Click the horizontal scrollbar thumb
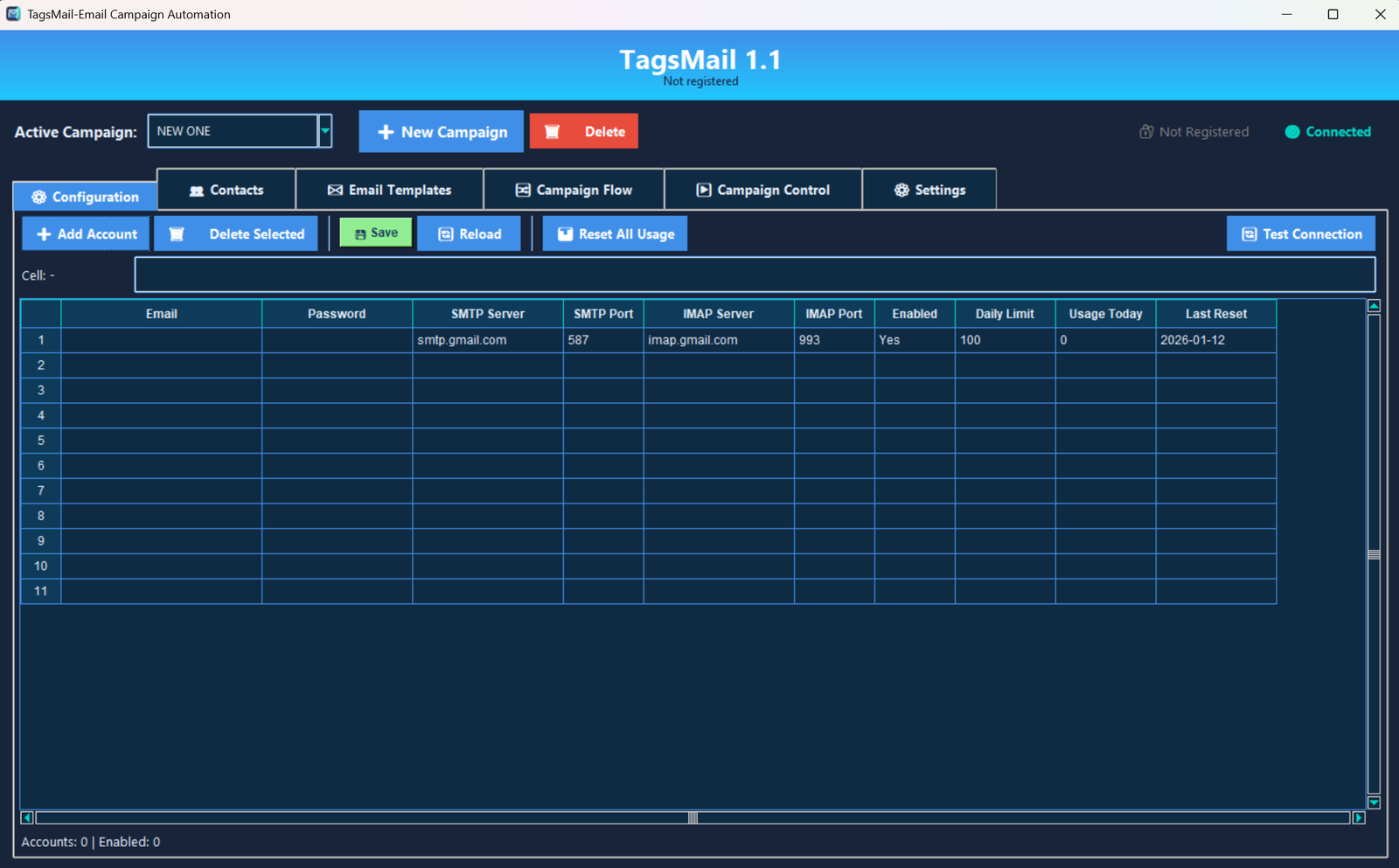This screenshot has height=868, width=1399. 693,818
